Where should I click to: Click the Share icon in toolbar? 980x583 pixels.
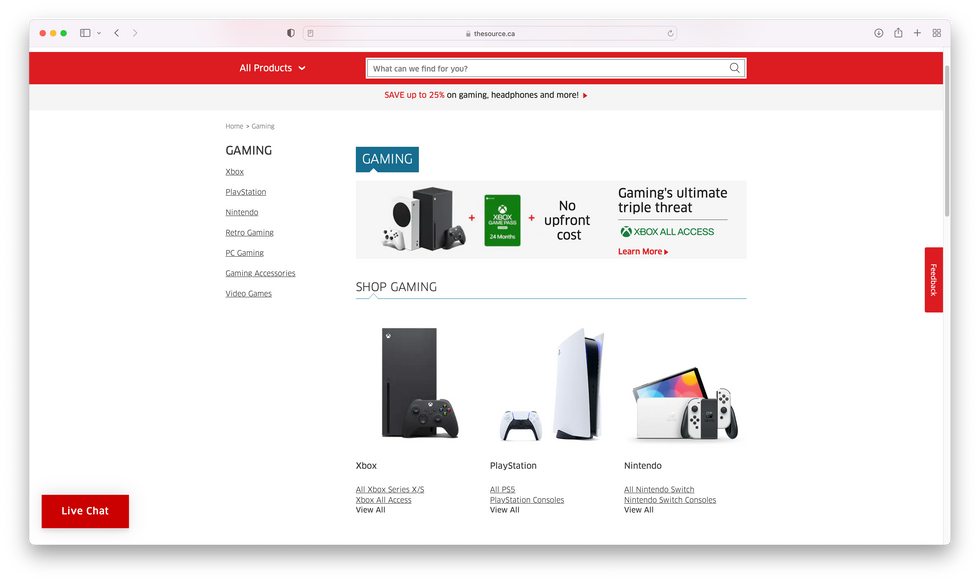coord(898,33)
